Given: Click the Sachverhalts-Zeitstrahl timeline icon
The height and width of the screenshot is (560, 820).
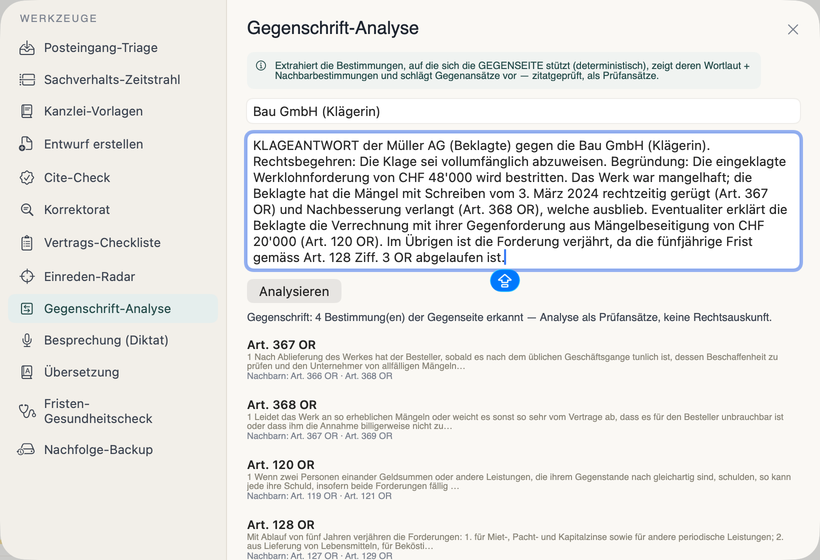Looking at the screenshot, I should (x=27, y=79).
